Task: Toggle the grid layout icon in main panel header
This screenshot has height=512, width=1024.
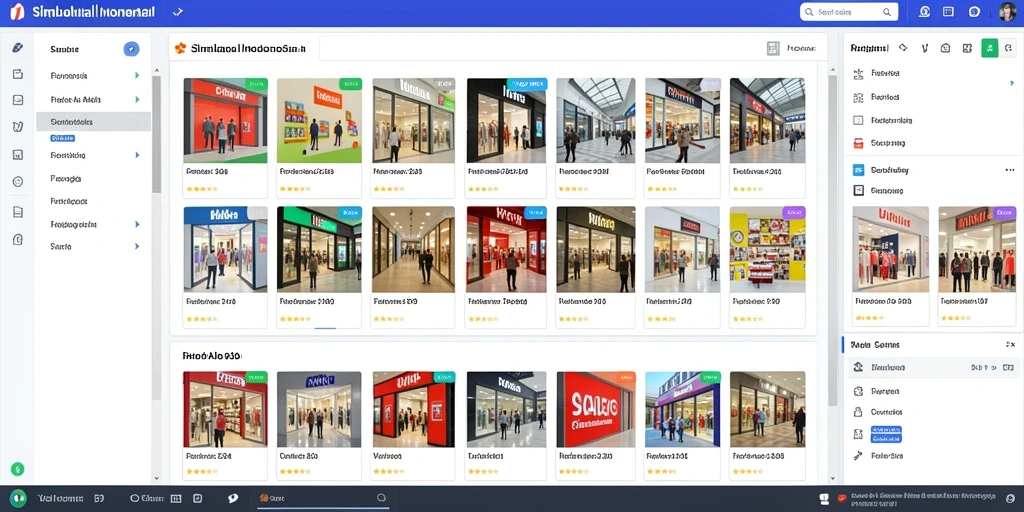Action: click(x=773, y=48)
